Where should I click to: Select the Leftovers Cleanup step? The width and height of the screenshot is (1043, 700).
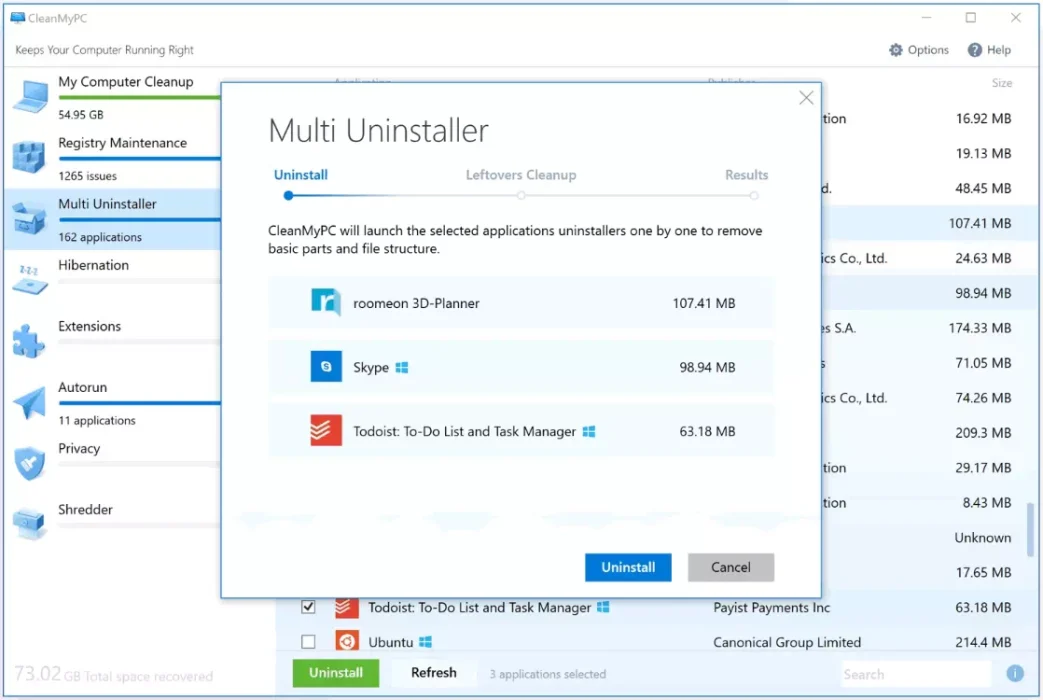pyautogui.click(x=521, y=175)
